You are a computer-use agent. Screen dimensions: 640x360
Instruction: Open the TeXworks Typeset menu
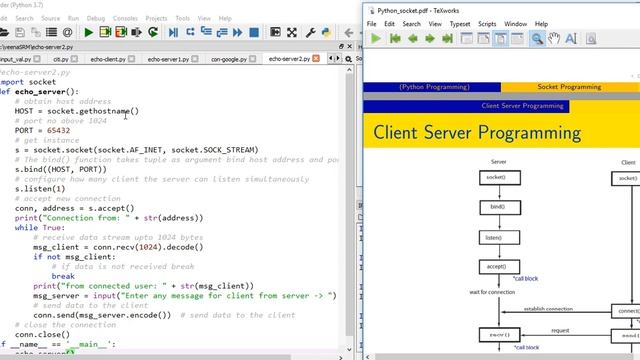click(x=460, y=24)
